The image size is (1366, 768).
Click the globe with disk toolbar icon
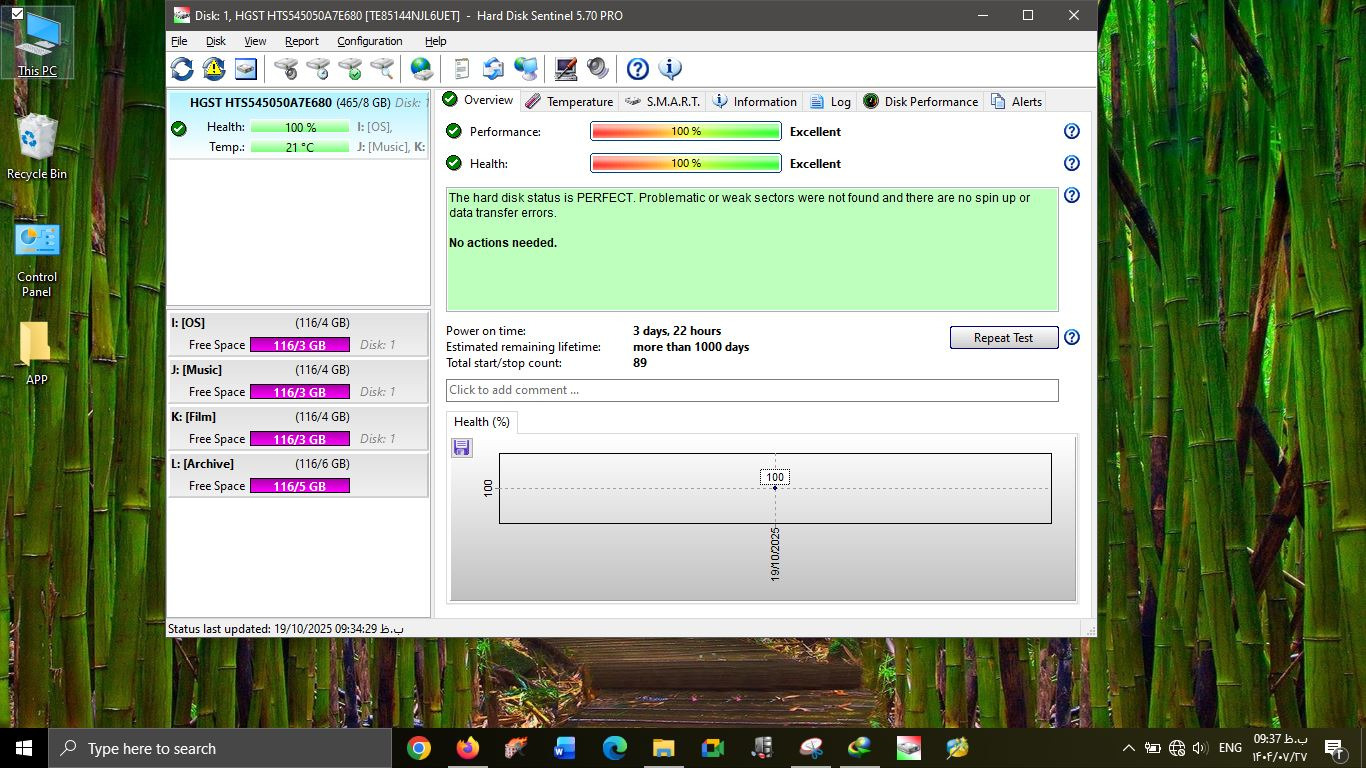[422, 69]
